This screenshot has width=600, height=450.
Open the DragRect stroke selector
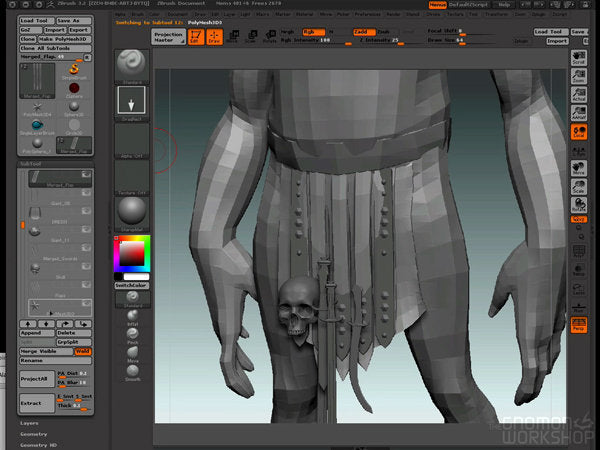pyautogui.click(x=132, y=102)
